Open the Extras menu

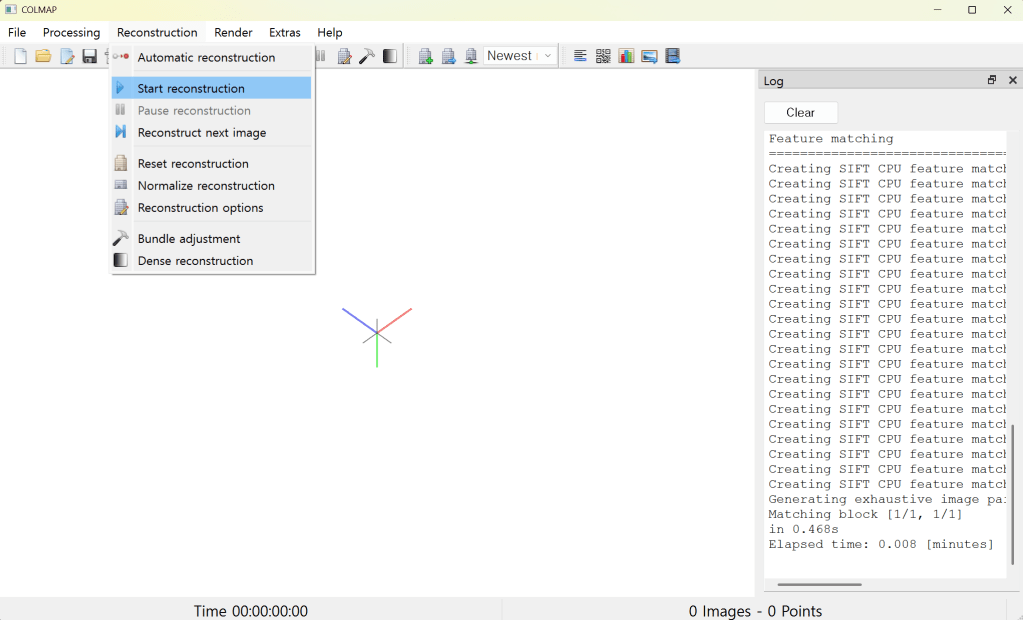point(284,32)
